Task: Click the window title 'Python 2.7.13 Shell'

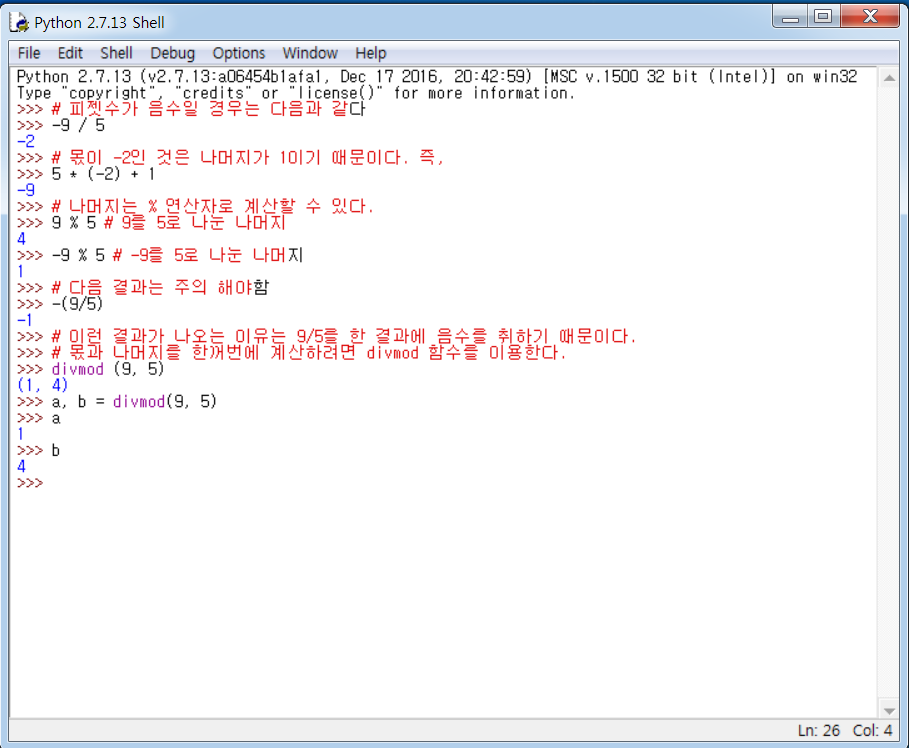Action: (99, 23)
